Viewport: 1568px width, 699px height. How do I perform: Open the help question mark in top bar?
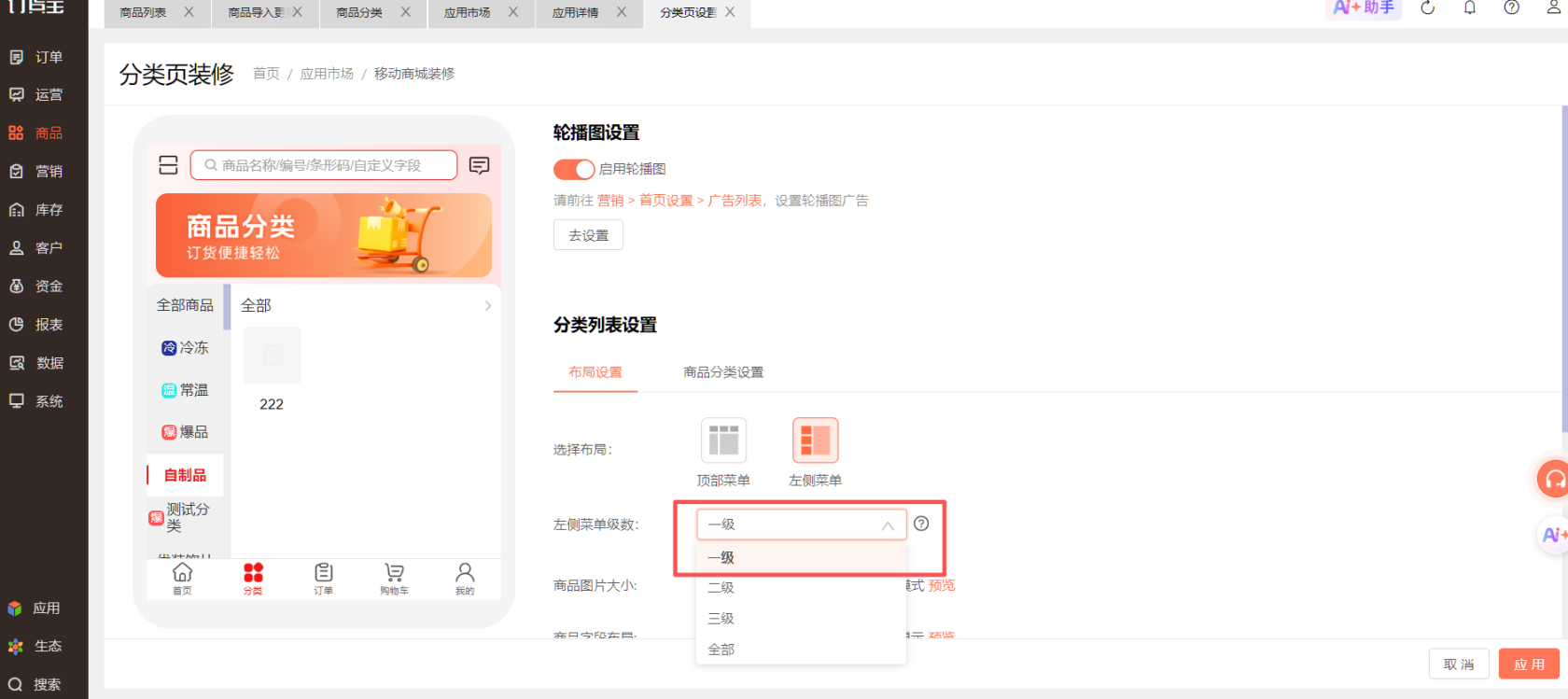coord(1511,8)
